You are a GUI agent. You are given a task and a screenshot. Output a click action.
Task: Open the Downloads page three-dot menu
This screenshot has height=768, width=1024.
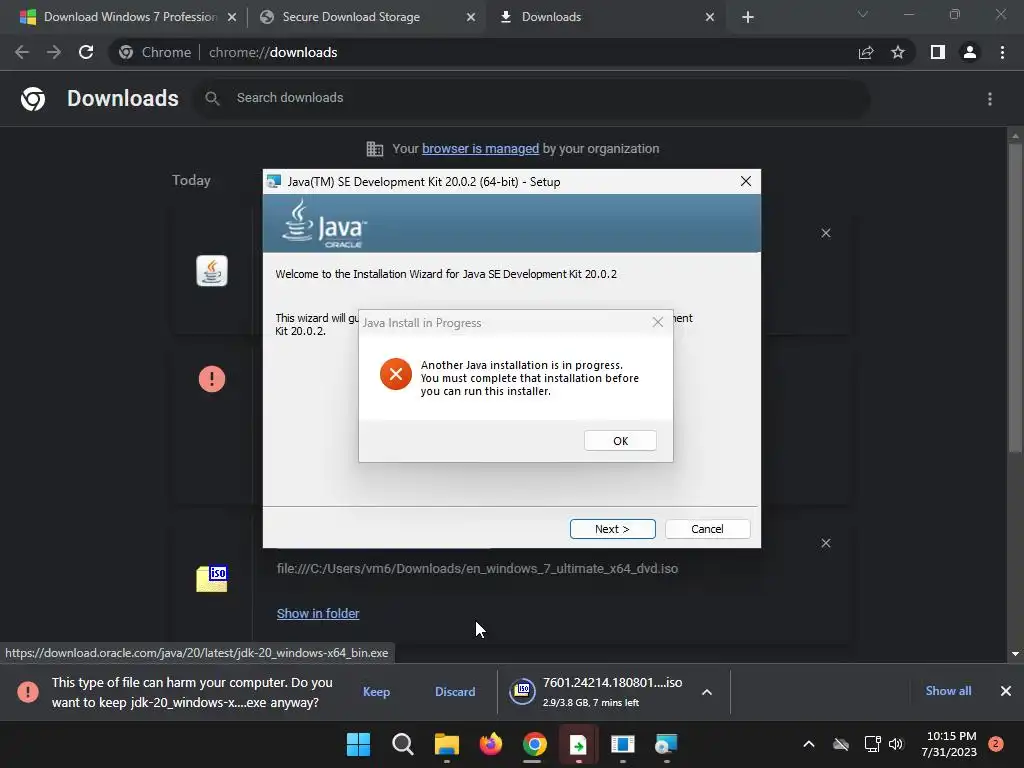click(x=990, y=99)
